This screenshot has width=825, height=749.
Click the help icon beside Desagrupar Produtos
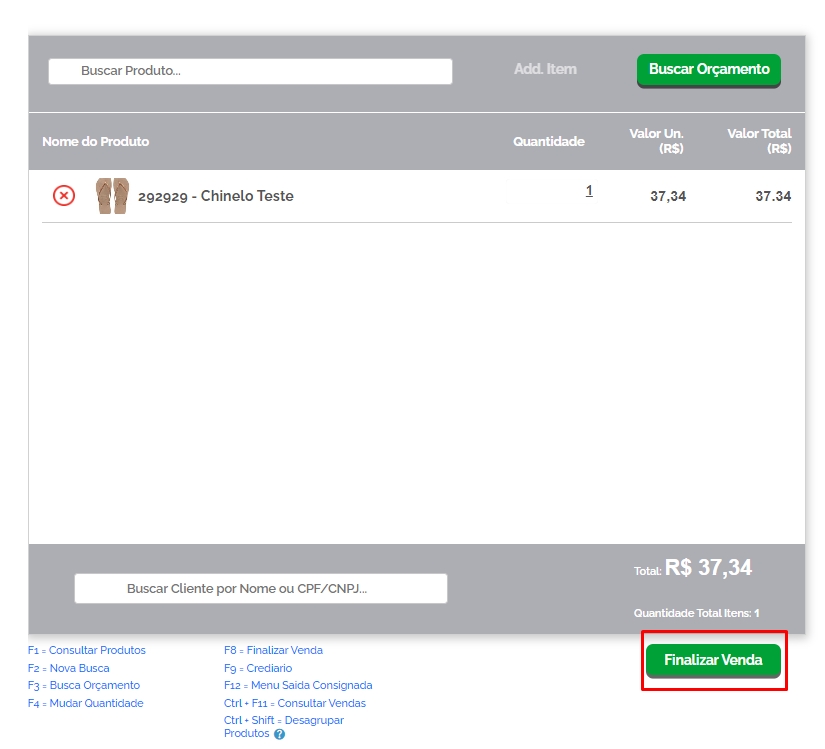click(x=279, y=734)
